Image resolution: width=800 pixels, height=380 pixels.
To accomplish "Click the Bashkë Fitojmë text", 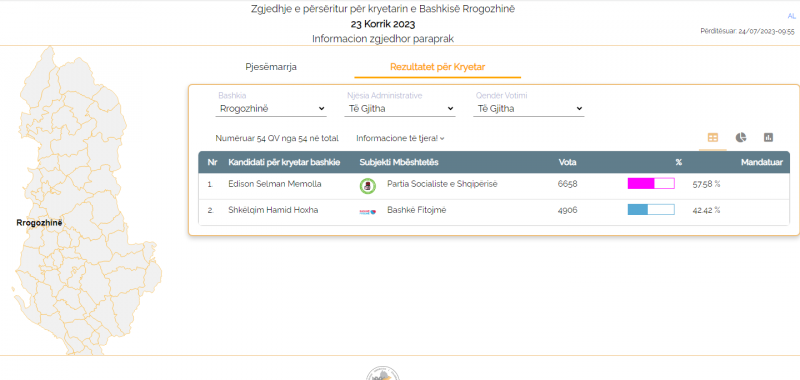I will (416, 210).
